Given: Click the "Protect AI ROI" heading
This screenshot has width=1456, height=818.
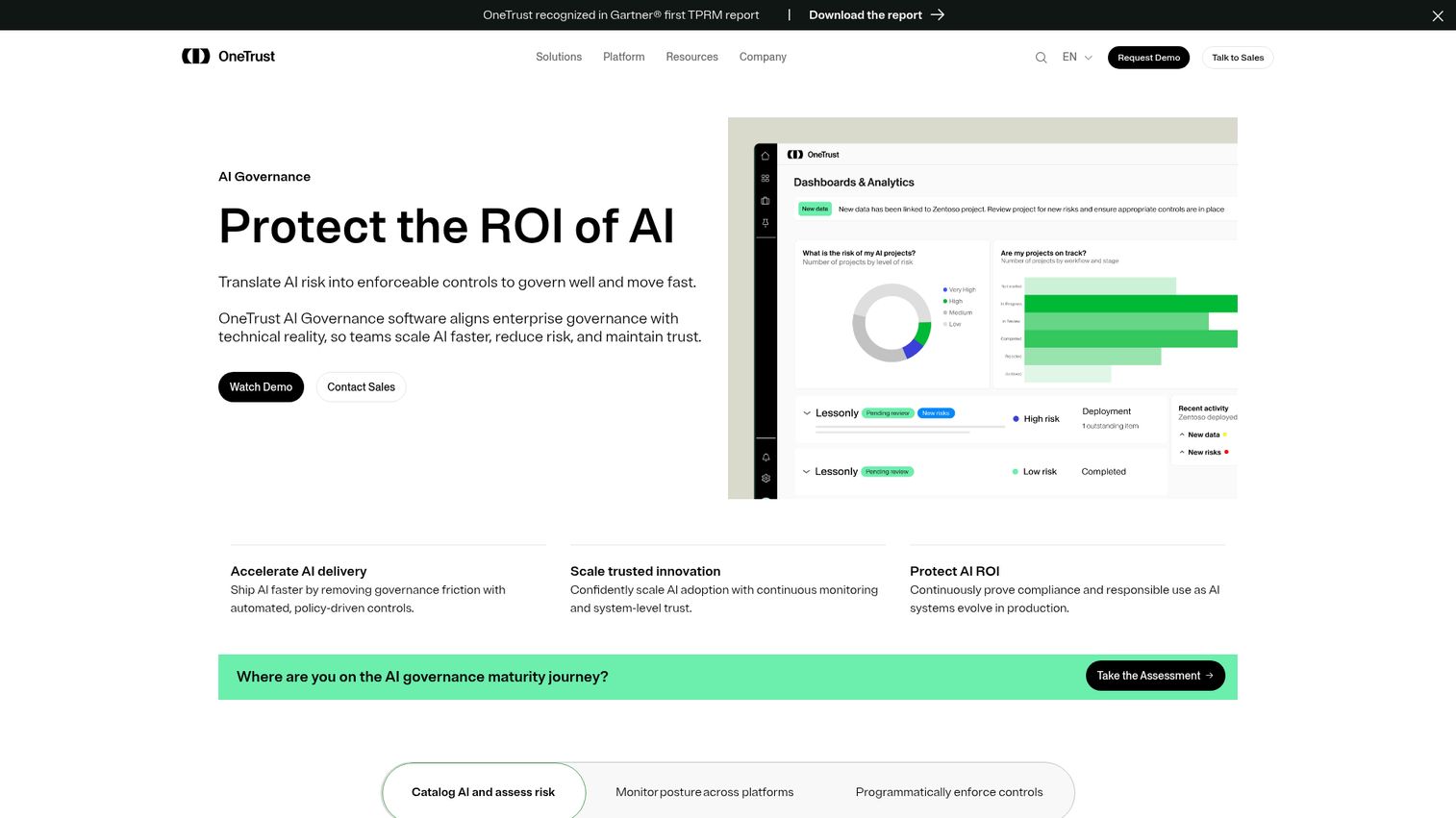Looking at the screenshot, I should [x=955, y=571].
